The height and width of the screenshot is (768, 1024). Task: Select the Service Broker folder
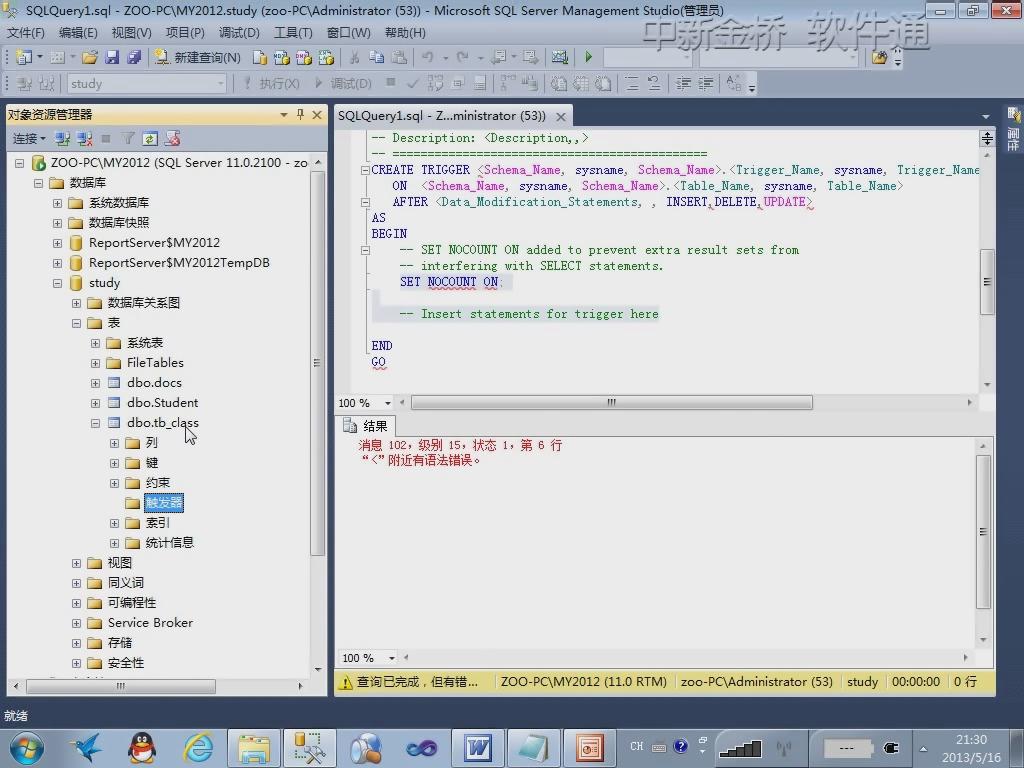point(150,622)
